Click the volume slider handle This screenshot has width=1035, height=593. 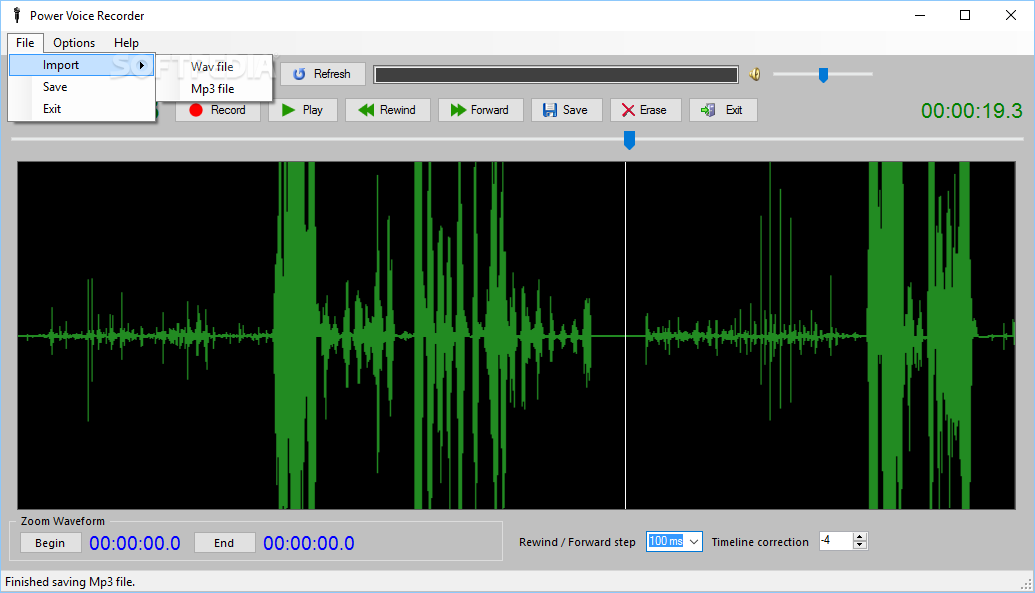823,75
